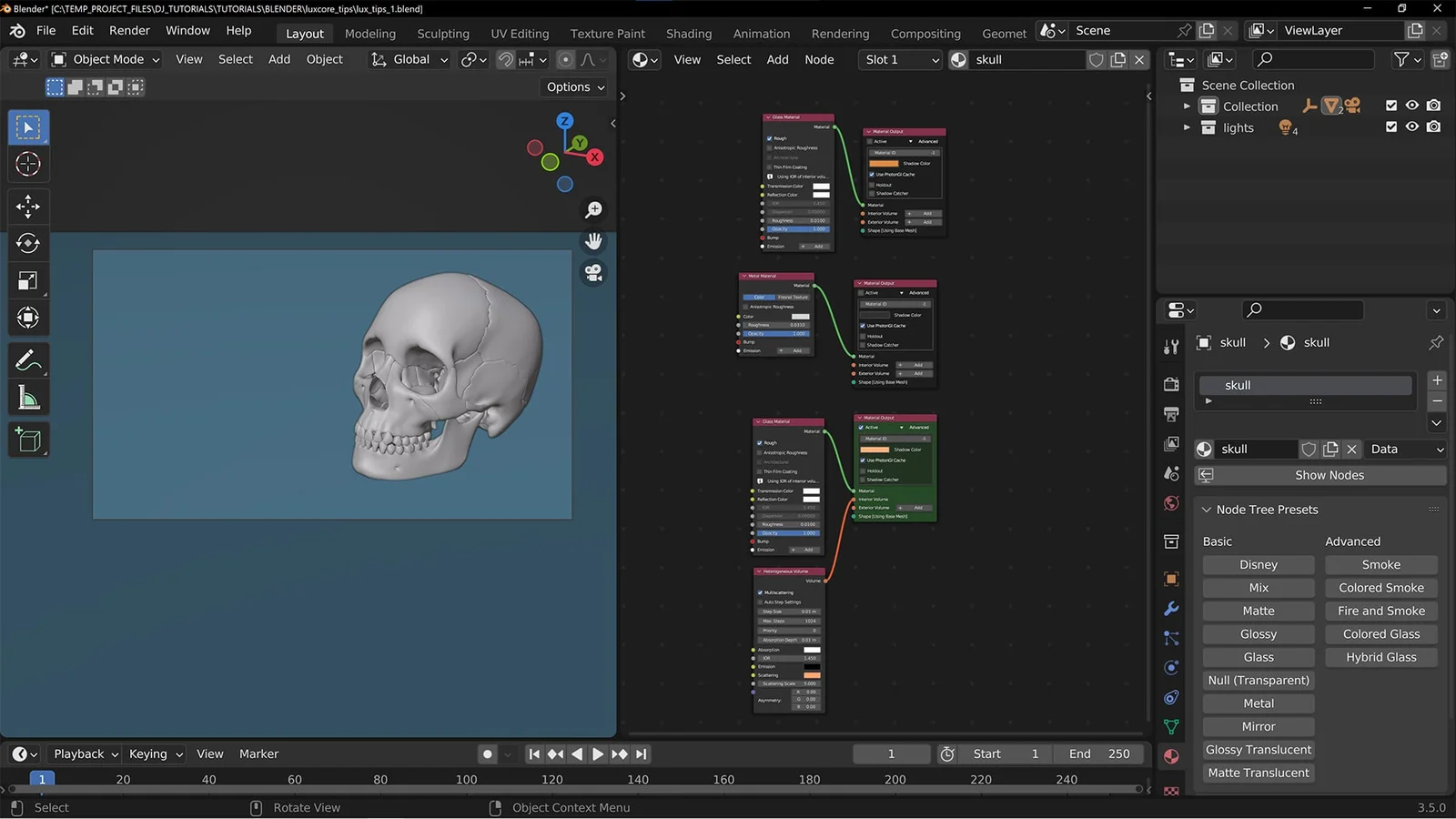Disable Collection in renders via camera toggle

[x=1433, y=106]
